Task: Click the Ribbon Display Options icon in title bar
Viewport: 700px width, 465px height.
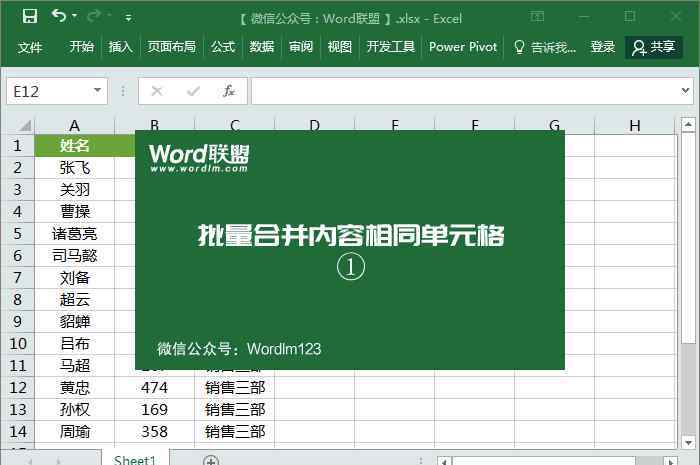Action: click(x=537, y=17)
